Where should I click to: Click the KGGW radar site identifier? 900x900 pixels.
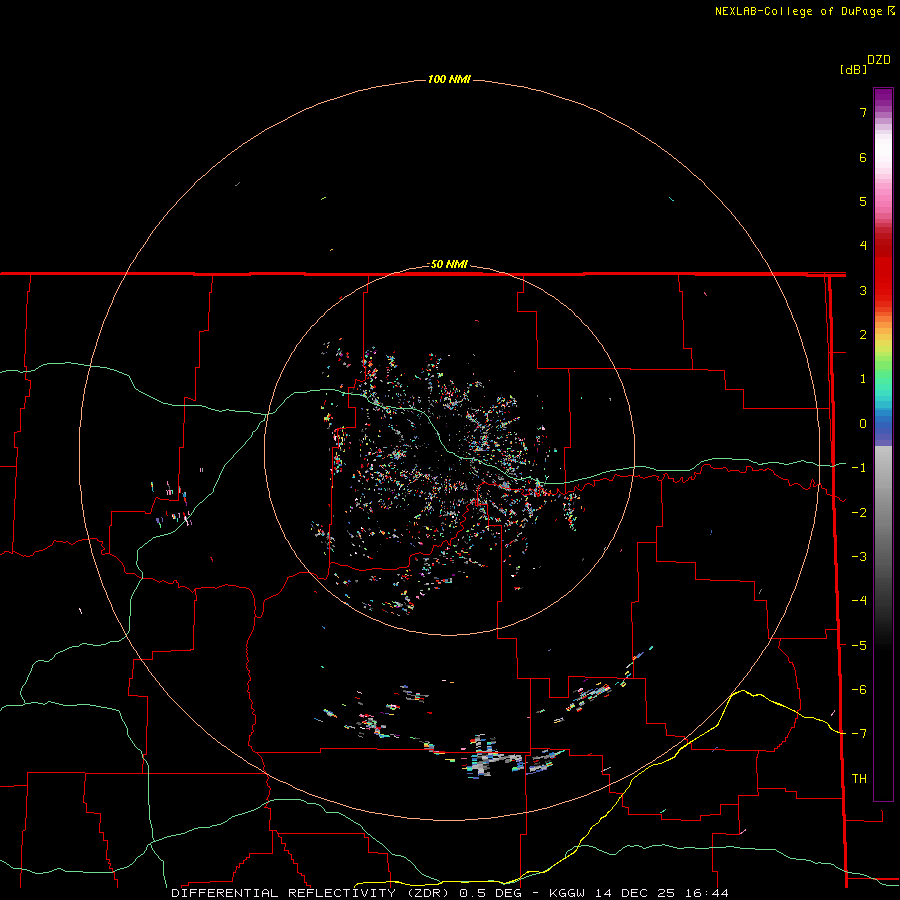point(567,893)
